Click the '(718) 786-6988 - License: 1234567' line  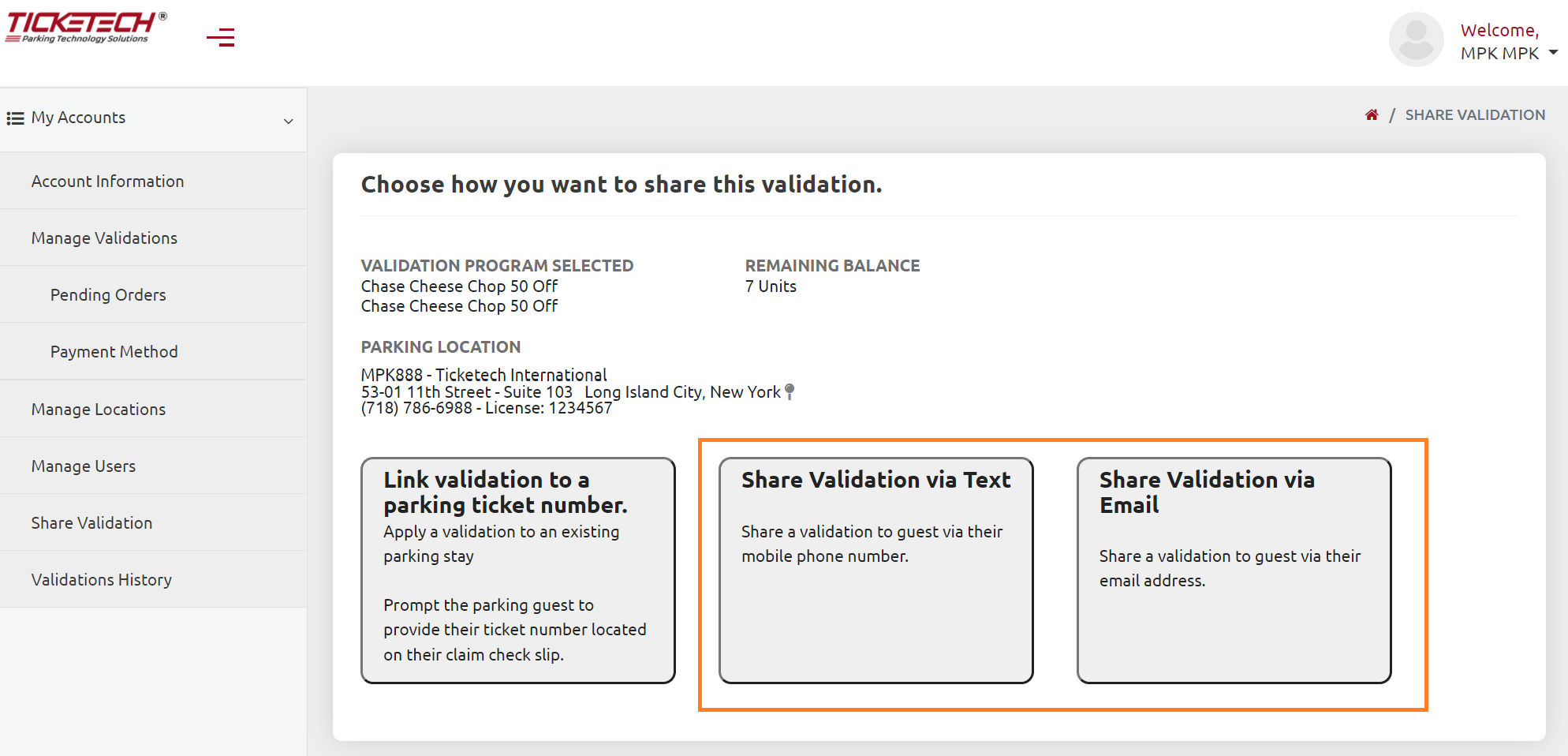[487, 408]
